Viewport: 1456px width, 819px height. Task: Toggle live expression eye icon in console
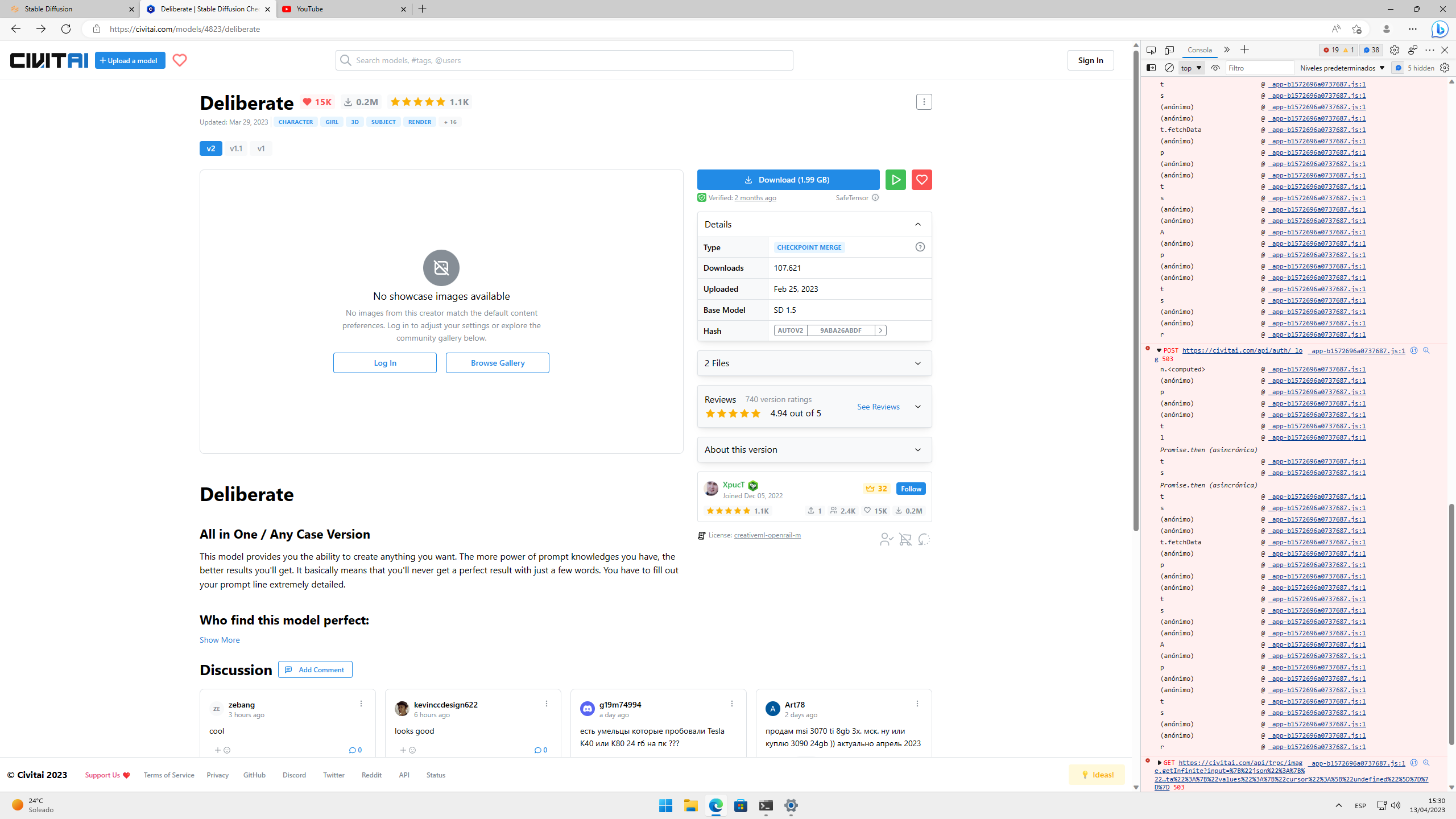(x=1215, y=68)
